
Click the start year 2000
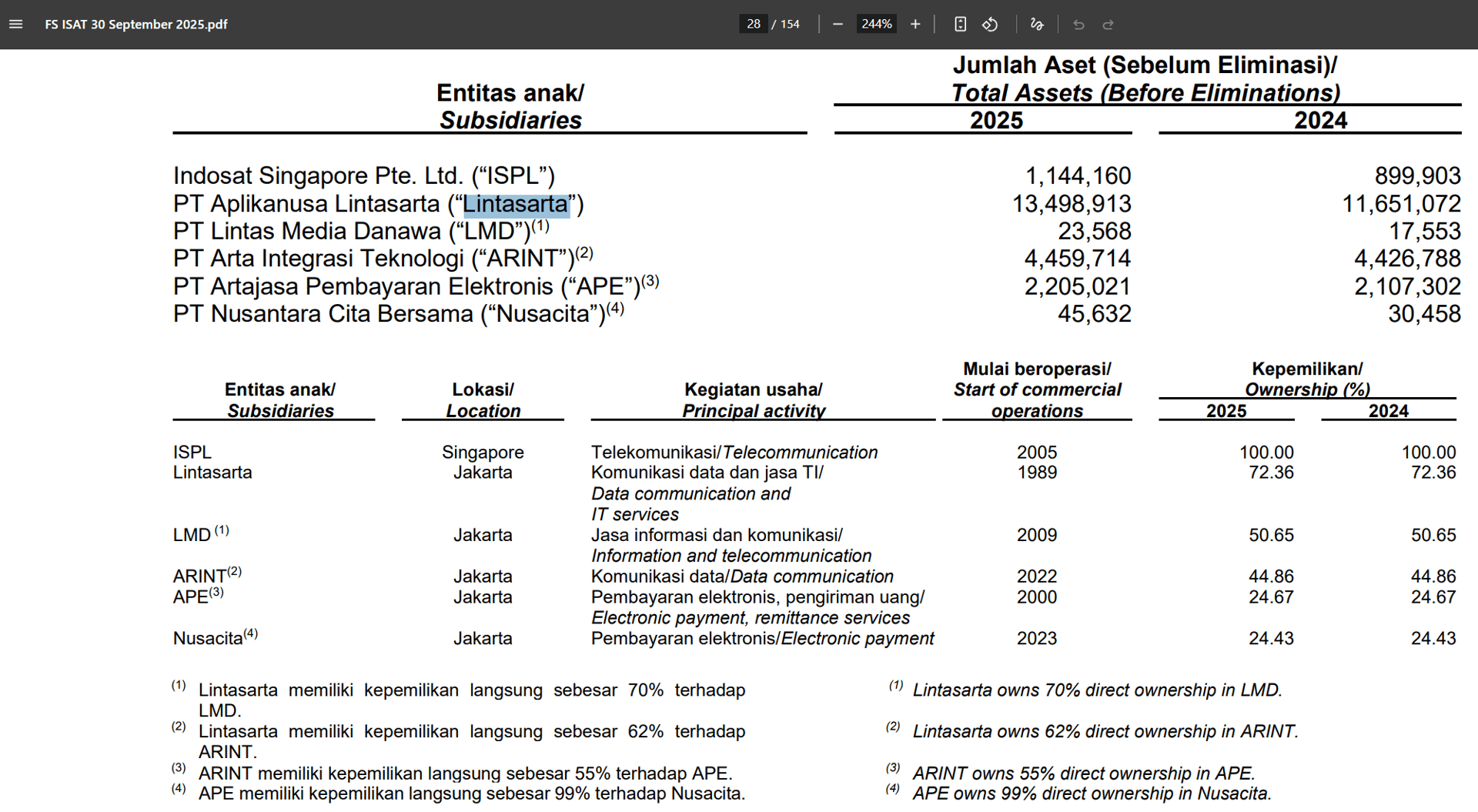[x=1037, y=597]
